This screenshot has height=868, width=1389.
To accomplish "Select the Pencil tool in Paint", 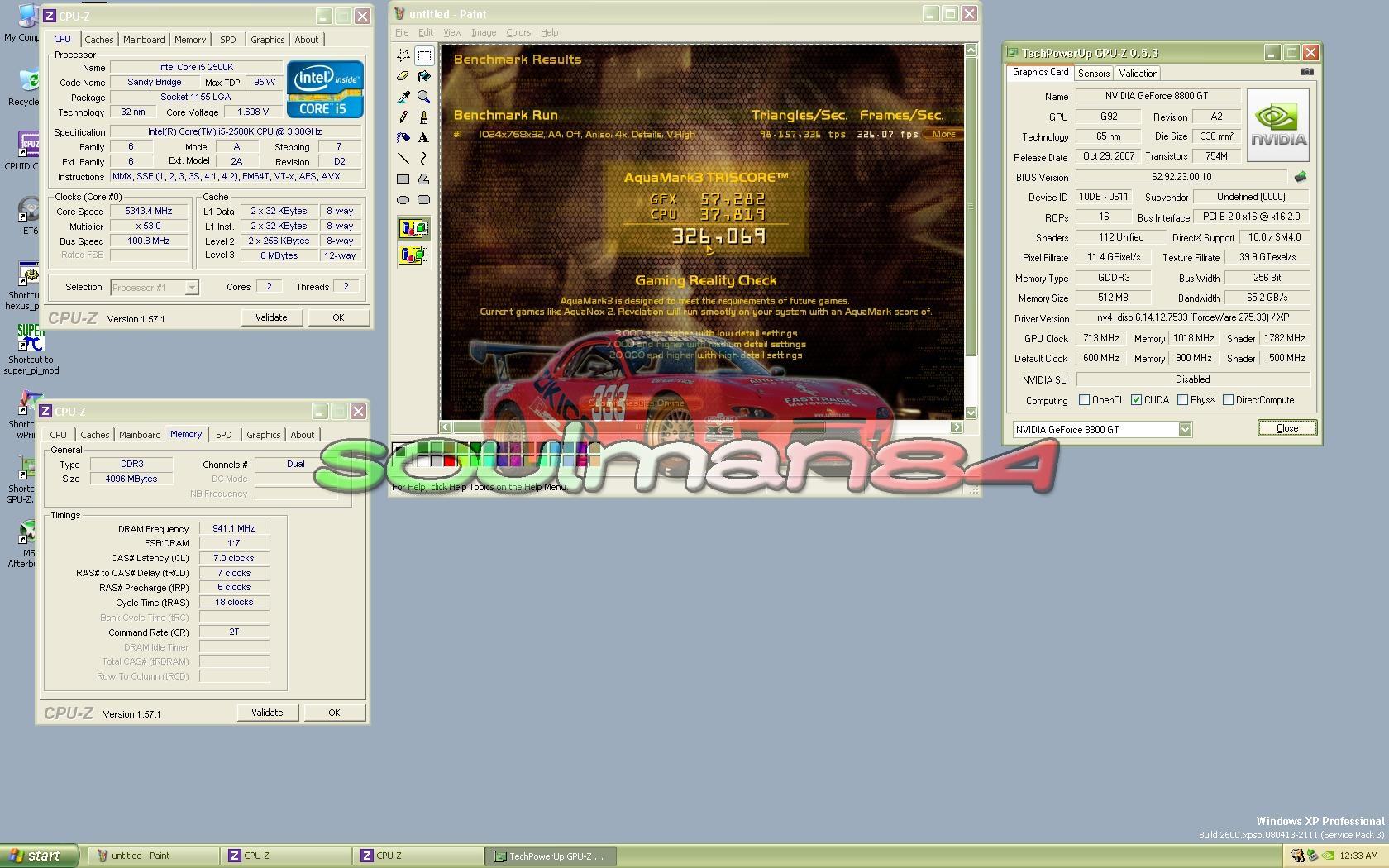I will click(403, 117).
